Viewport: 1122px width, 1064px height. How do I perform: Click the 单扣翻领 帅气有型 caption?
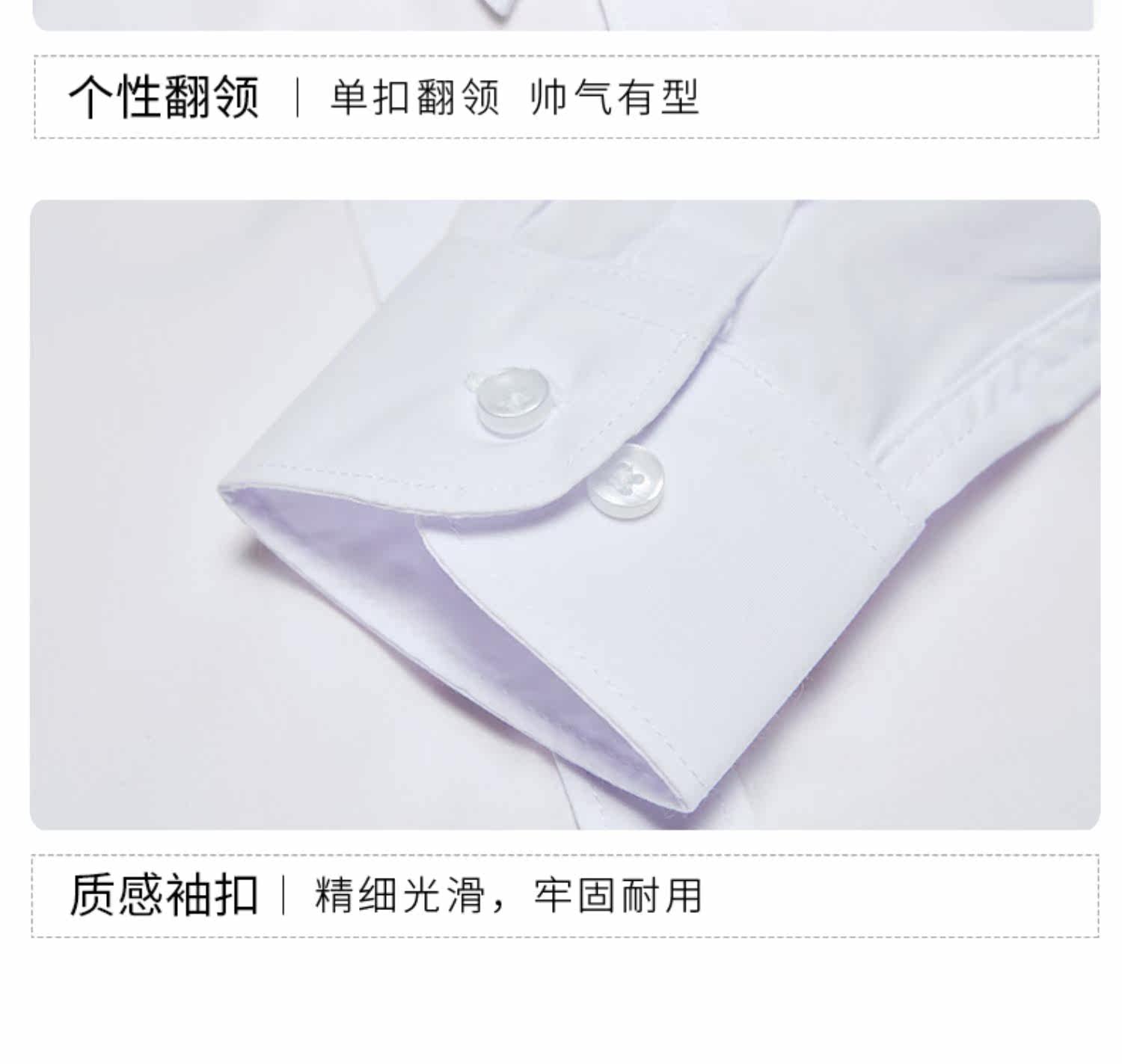515,98
